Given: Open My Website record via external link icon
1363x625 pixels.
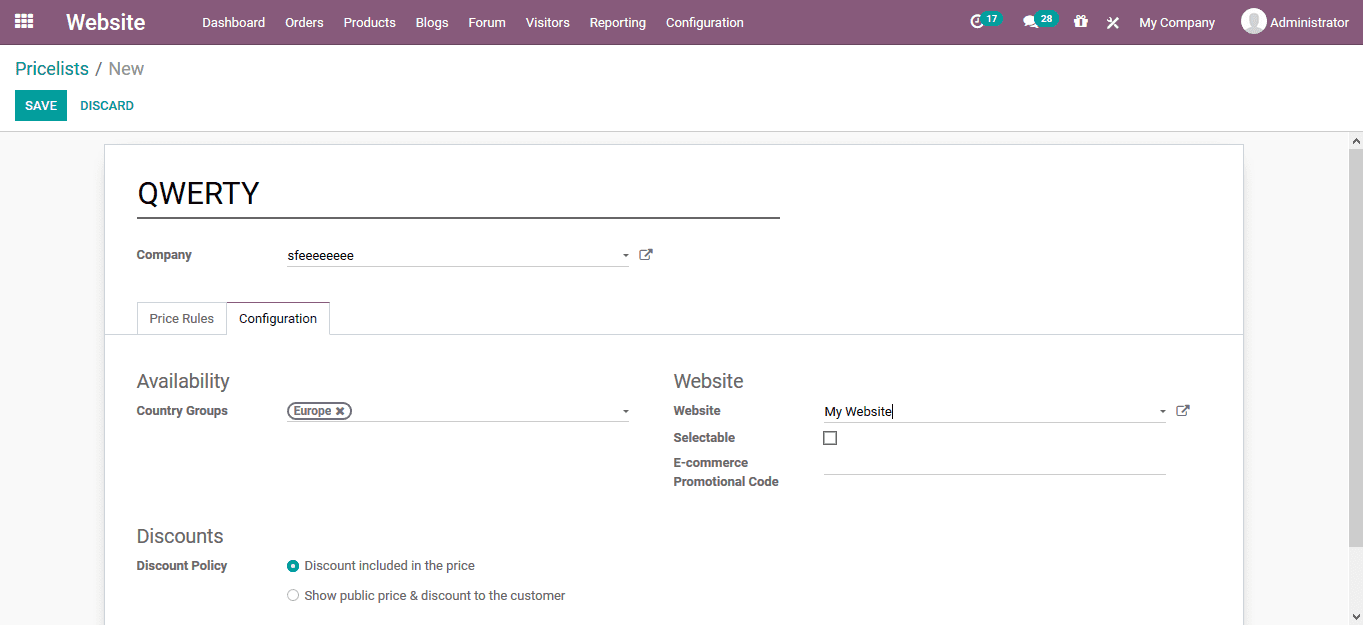Looking at the screenshot, I should click(x=1182, y=410).
